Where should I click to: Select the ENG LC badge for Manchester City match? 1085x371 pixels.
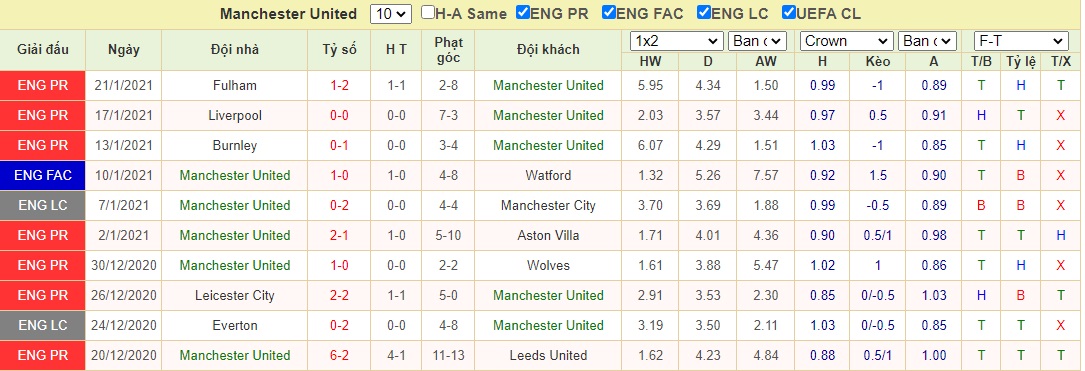tap(43, 205)
